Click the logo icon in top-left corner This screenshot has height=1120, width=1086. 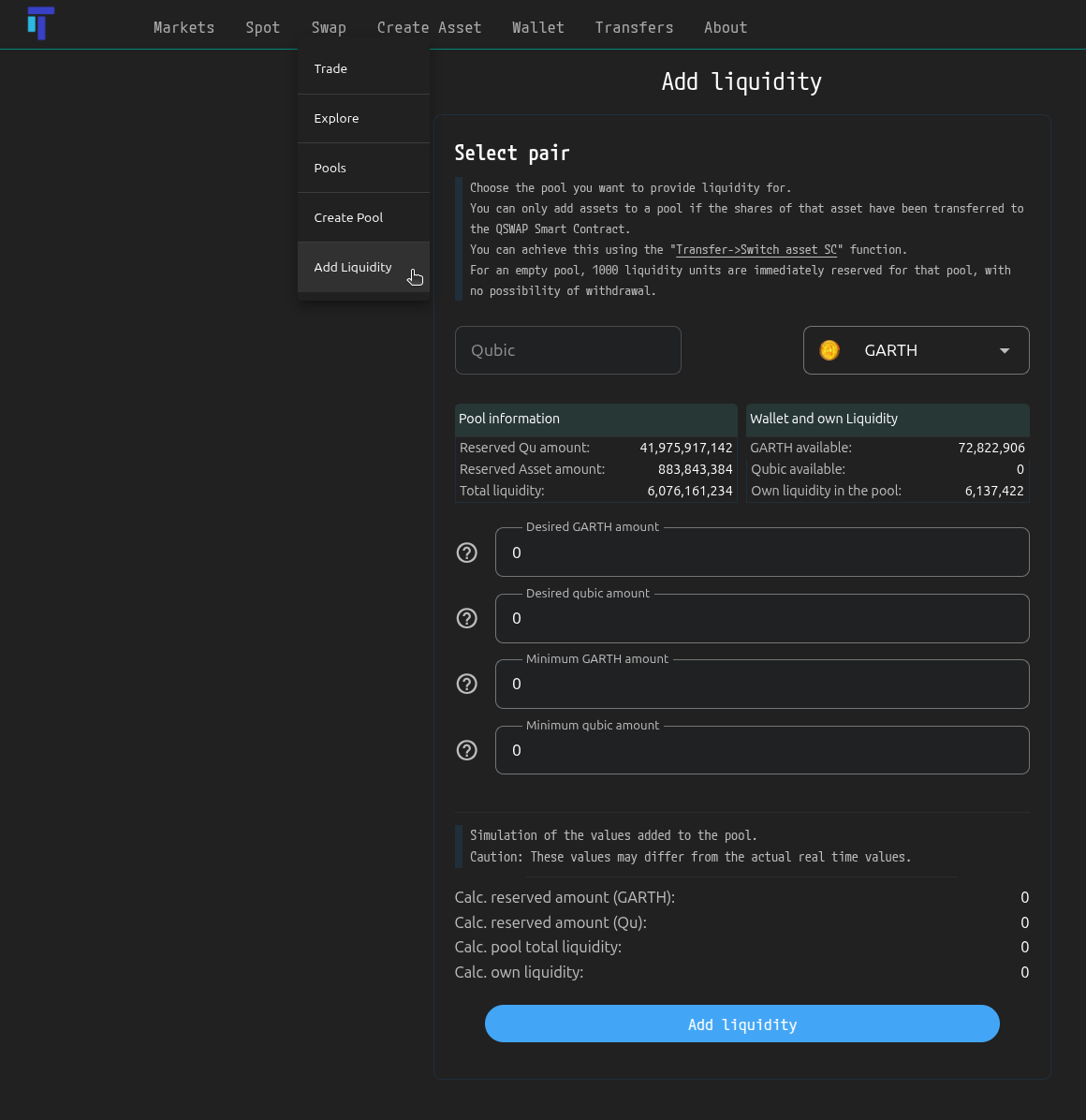[41, 23]
